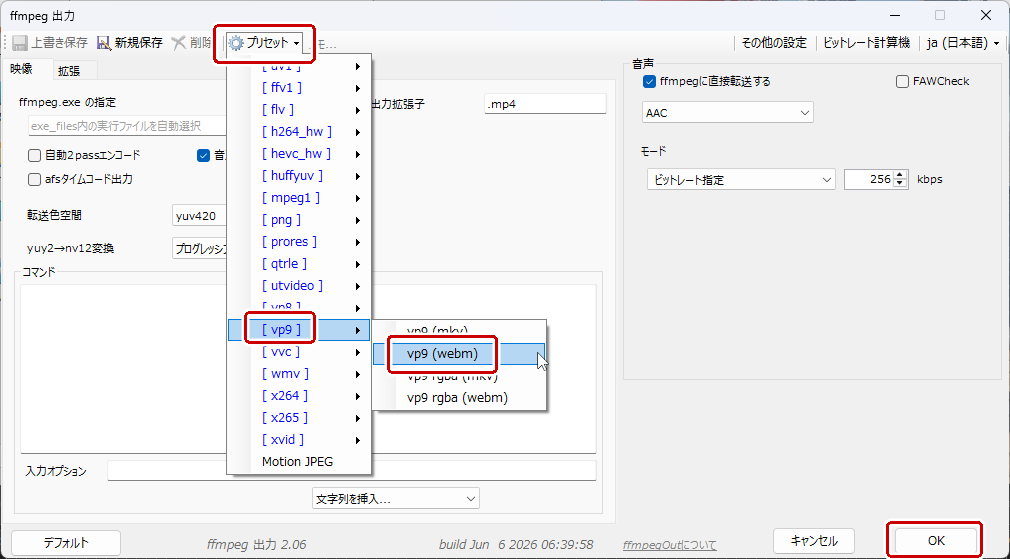Select the [ vp9 ] preset entry
The height and width of the screenshot is (559, 1010).
[x=299, y=330]
